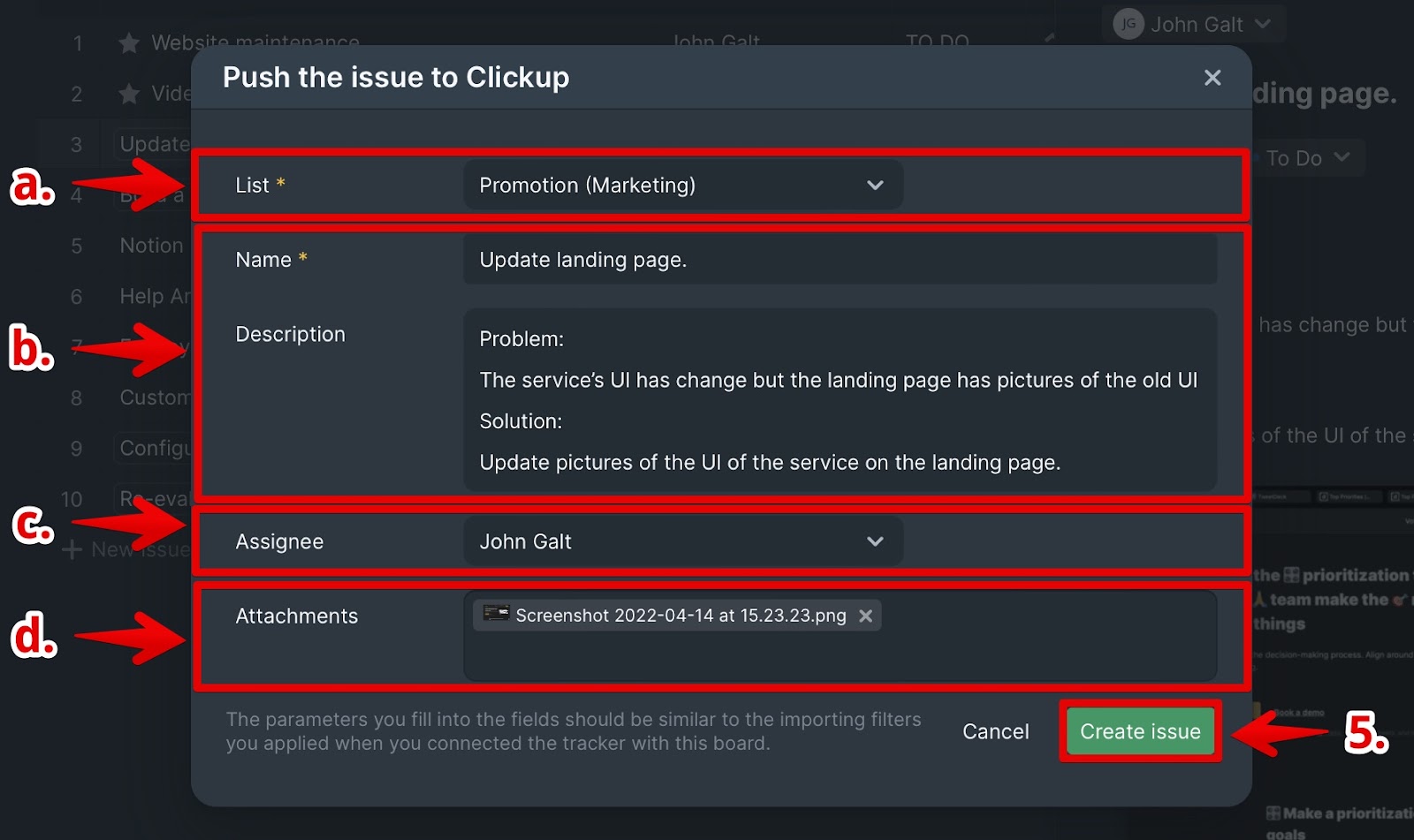Click into the Name field with Update landing page.
The image size is (1414, 840).
coord(840,260)
